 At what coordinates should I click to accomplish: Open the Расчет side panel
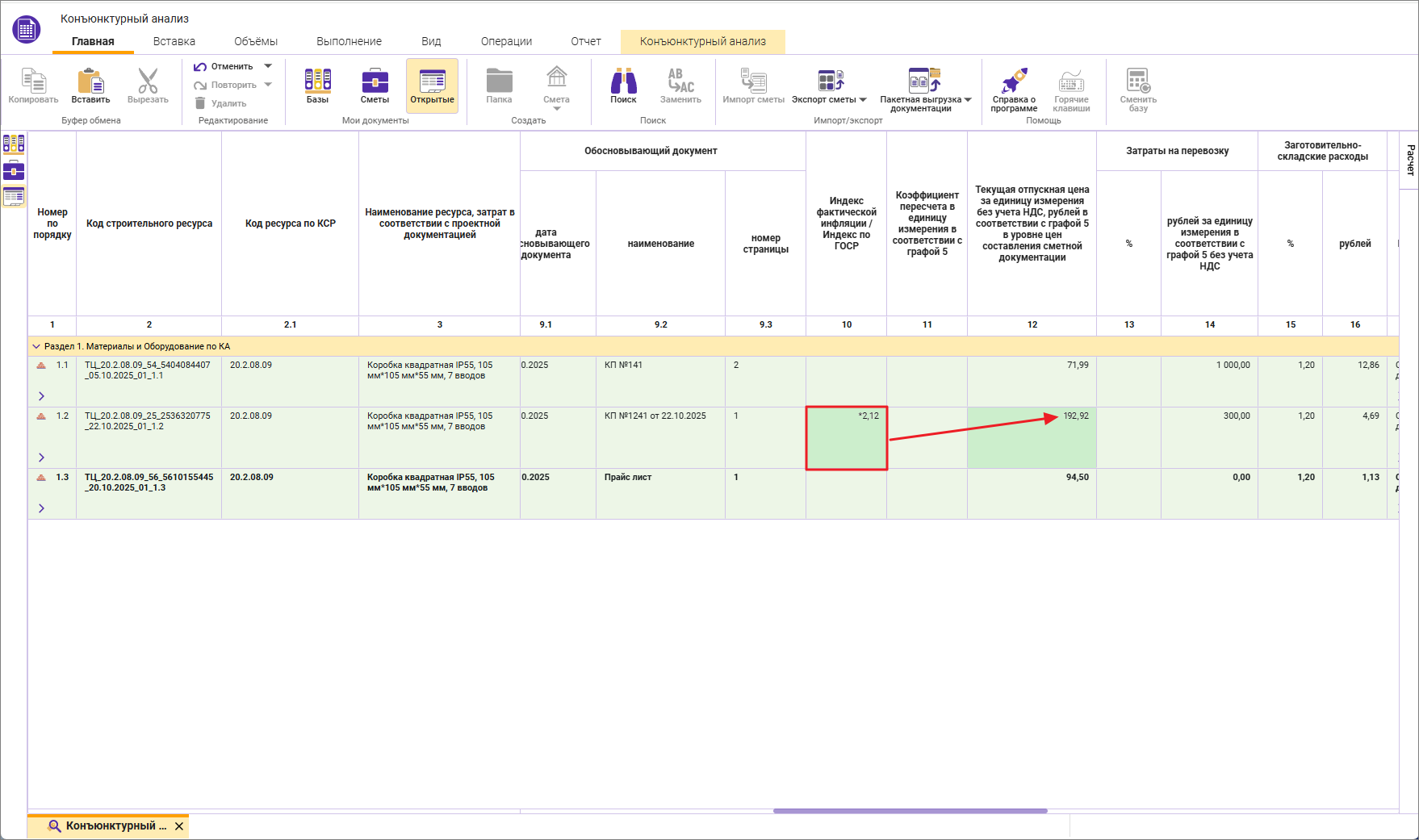click(x=1409, y=160)
